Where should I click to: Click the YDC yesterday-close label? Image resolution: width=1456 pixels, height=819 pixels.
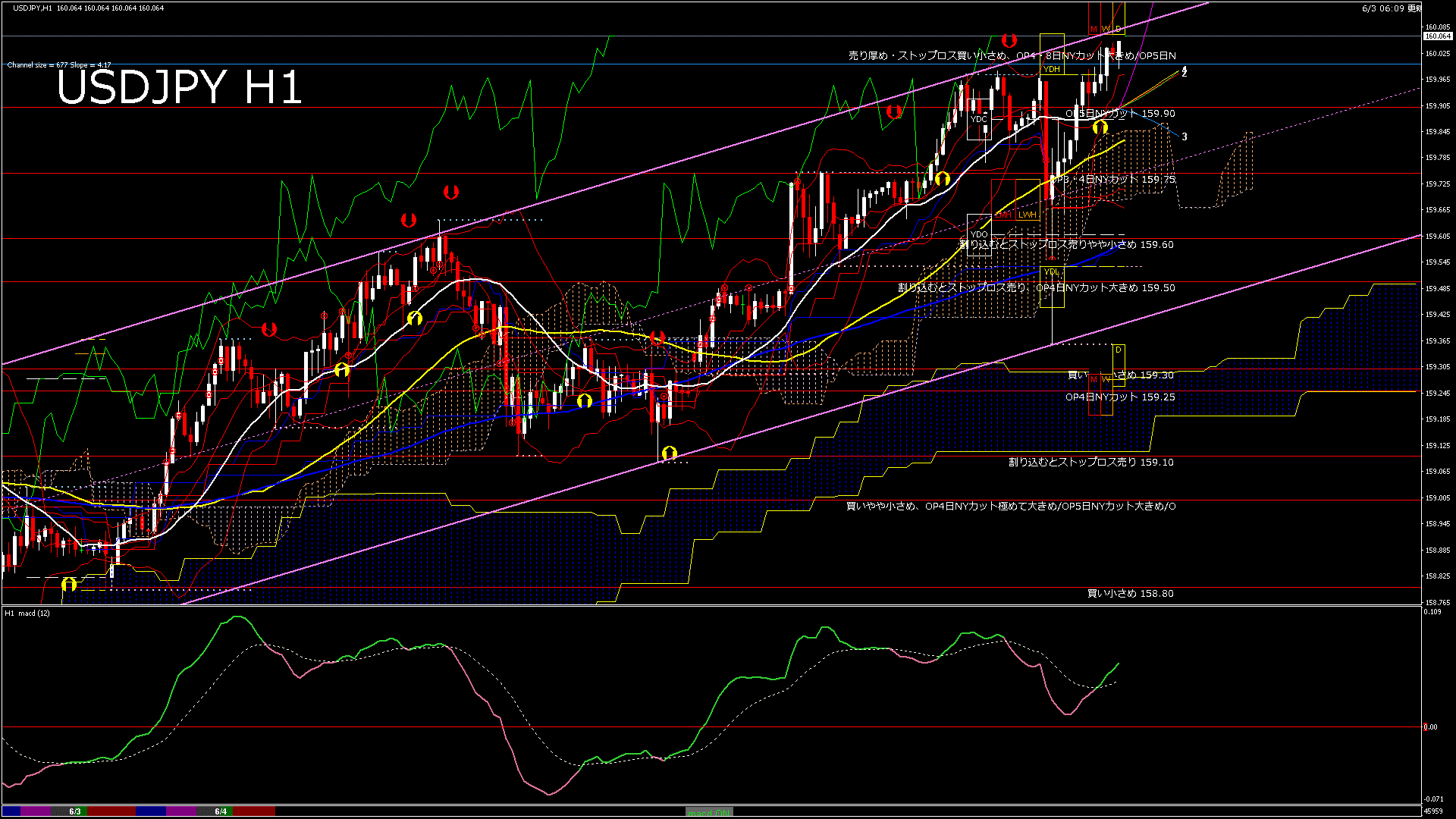(x=979, y=119)
